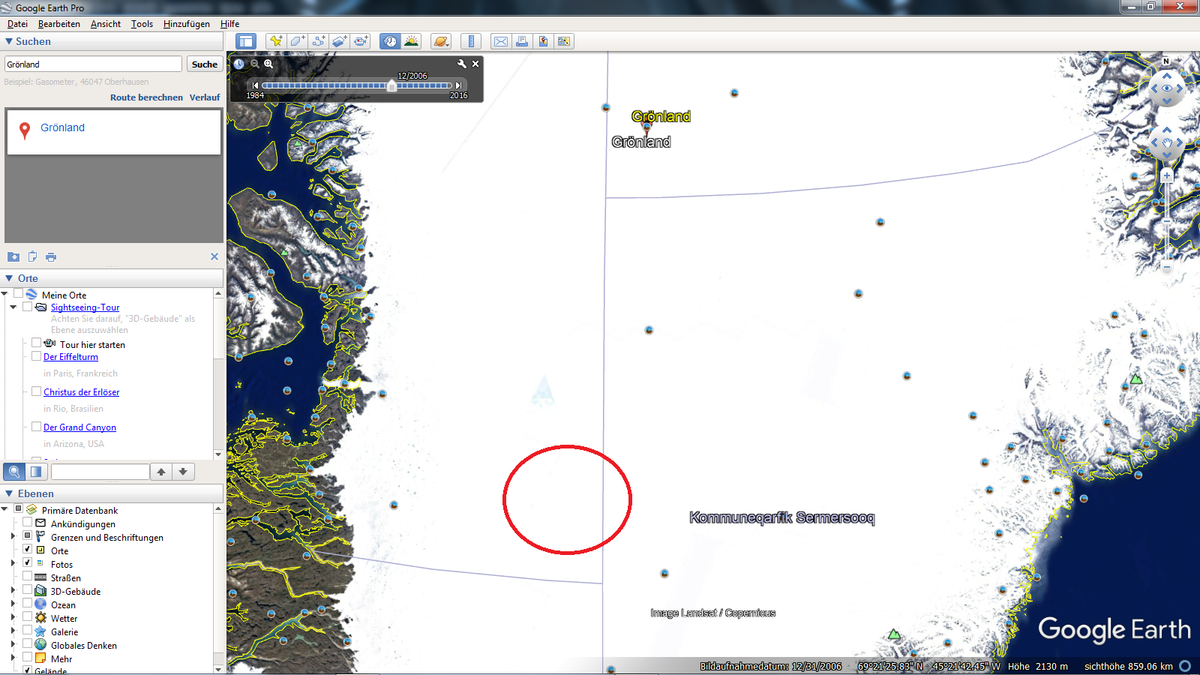The image size is (1200, 675).
Task: Click the historical imagery time slider handle
Action: coord(392,86)
